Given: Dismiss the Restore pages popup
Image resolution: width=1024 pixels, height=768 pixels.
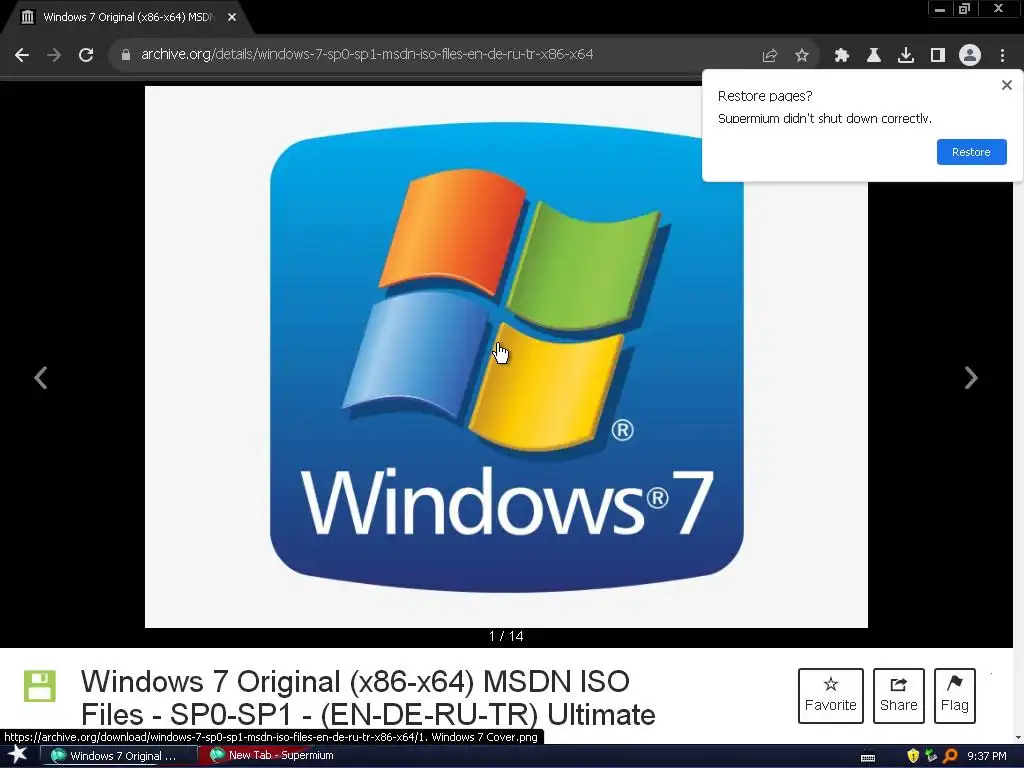Looking at the screenshot, I should [1006, 85].
